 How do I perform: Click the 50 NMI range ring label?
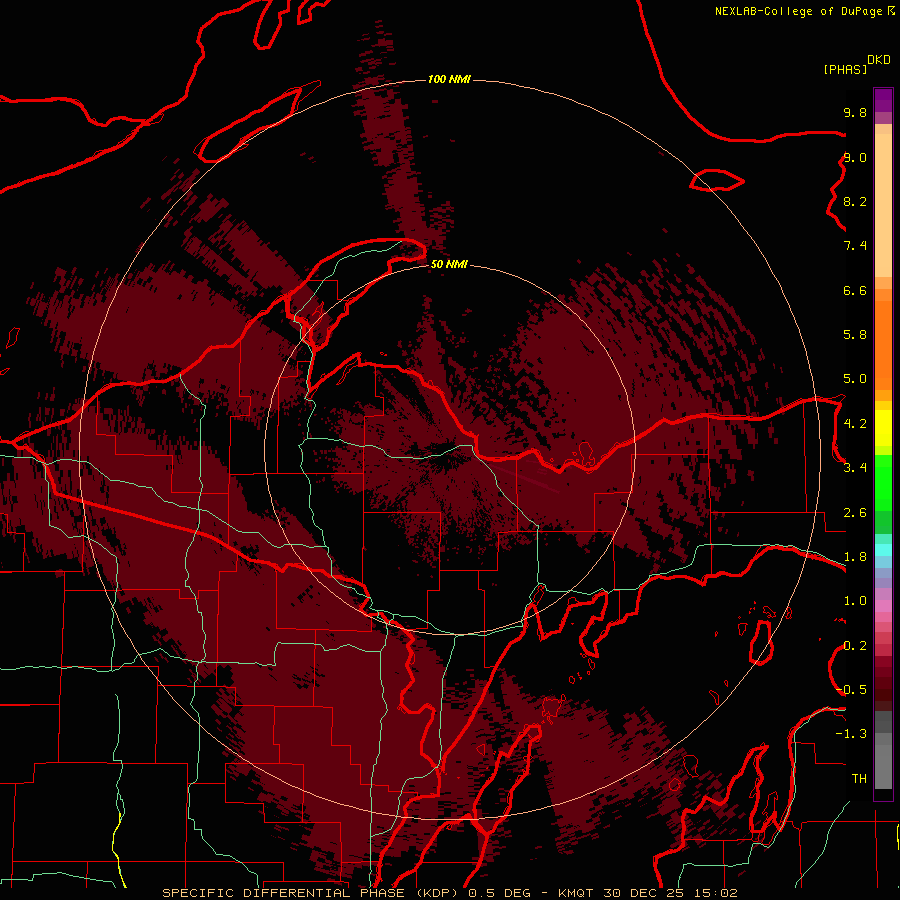(x=449, y=264)
